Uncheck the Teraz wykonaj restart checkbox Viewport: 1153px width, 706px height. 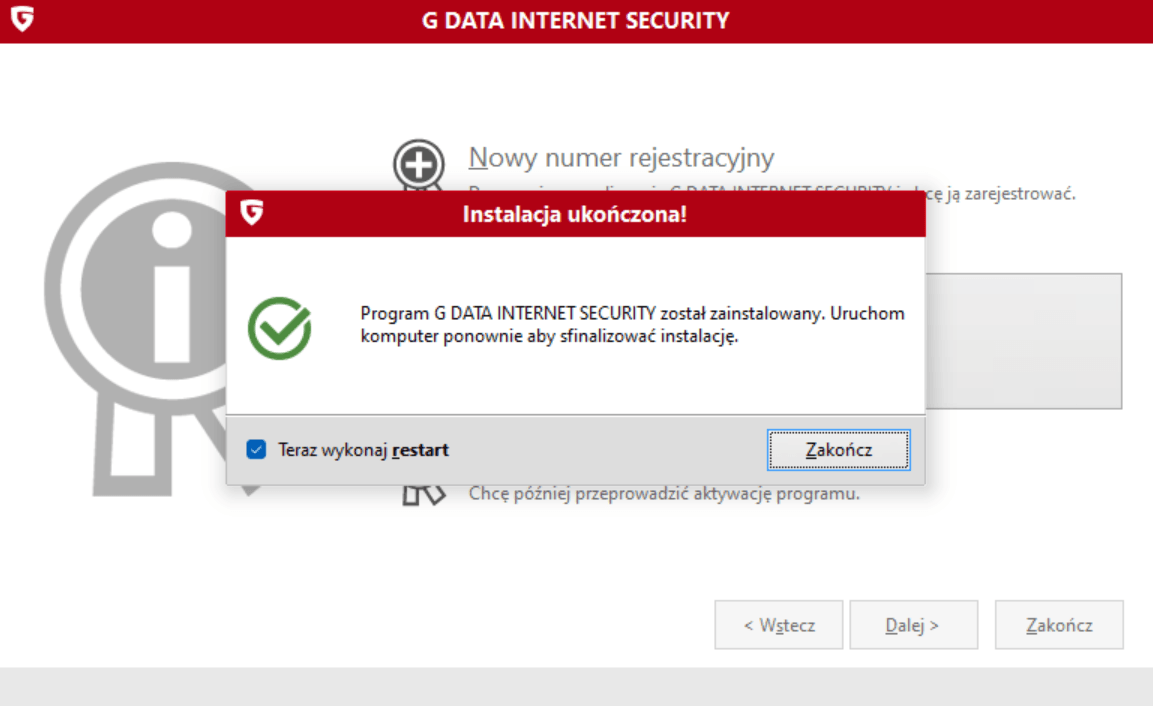coord(257,450)
